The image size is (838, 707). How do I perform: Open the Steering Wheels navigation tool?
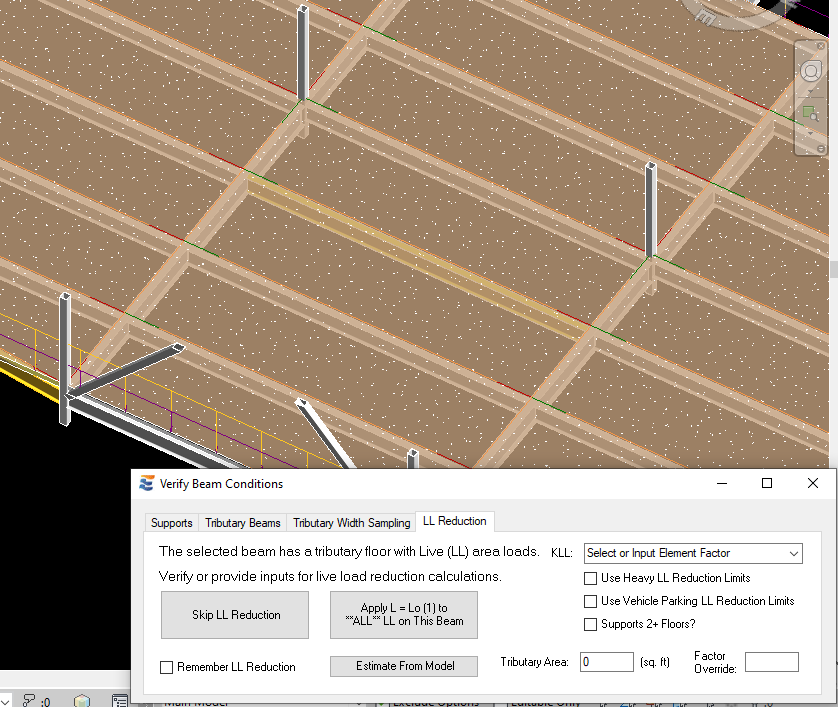pos(811,72)
